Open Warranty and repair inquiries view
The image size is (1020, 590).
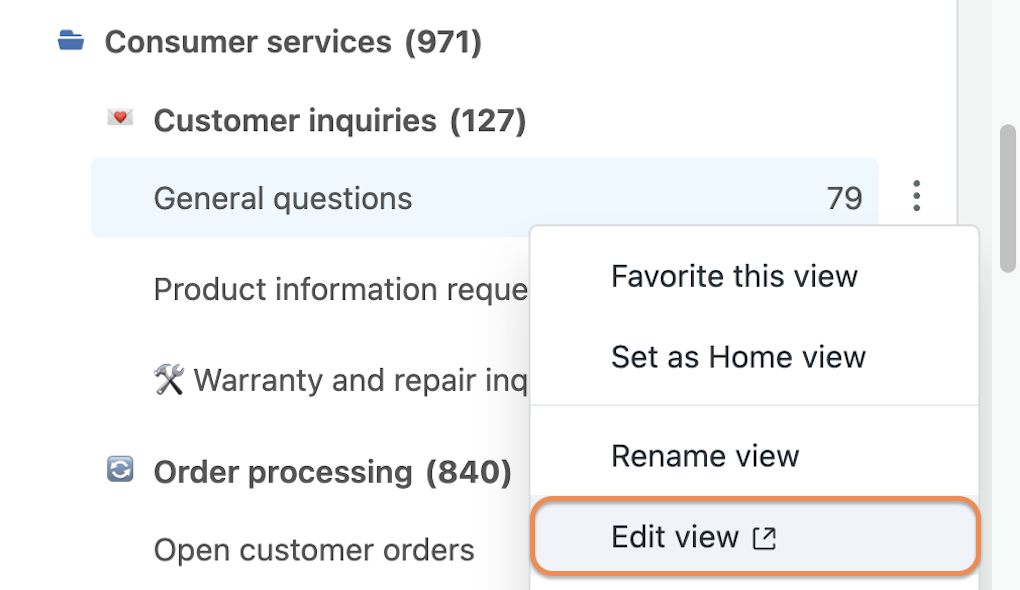click(341, 381)
